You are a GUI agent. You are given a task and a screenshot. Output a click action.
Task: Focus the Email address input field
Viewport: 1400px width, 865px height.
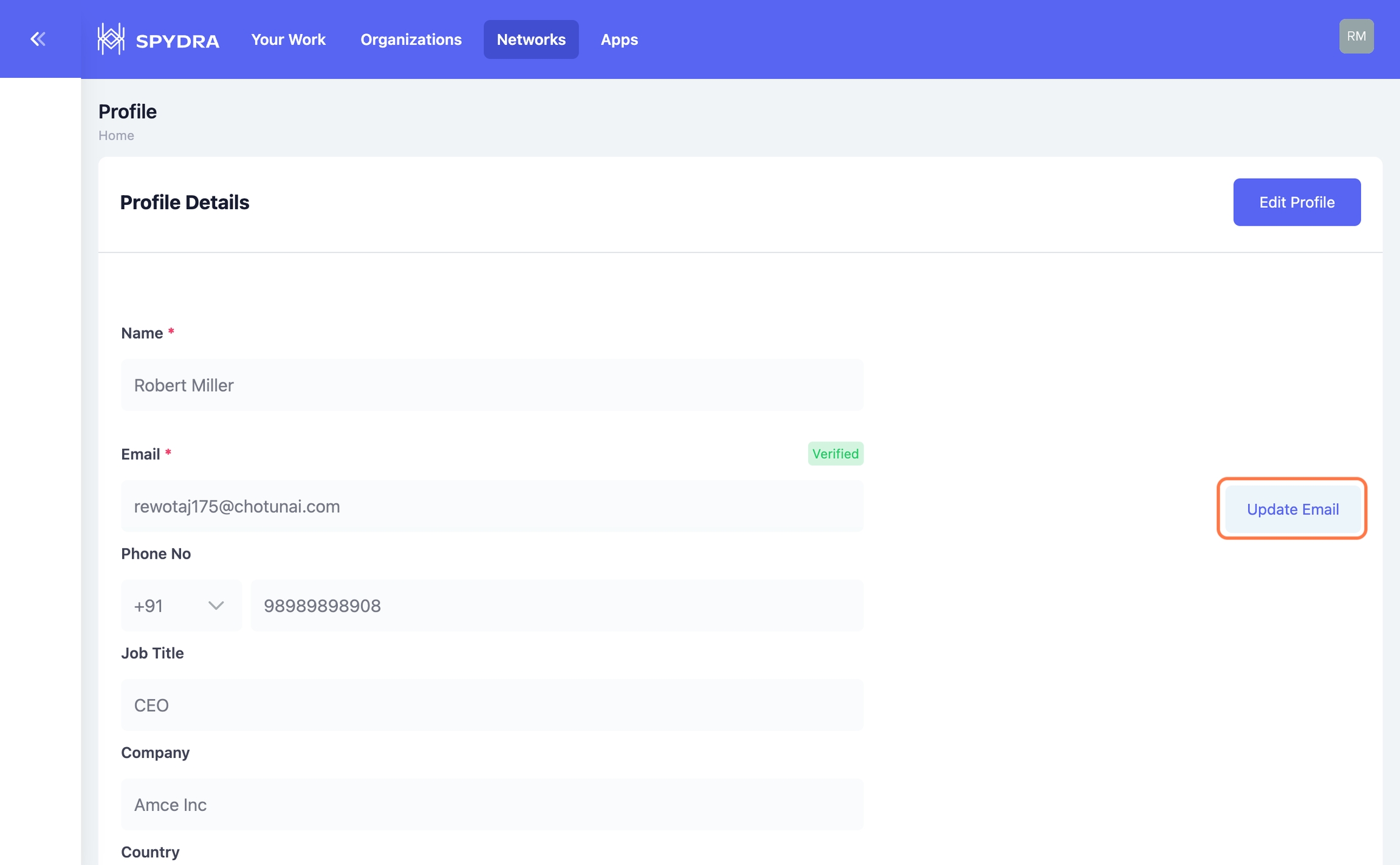coord(492,506)
